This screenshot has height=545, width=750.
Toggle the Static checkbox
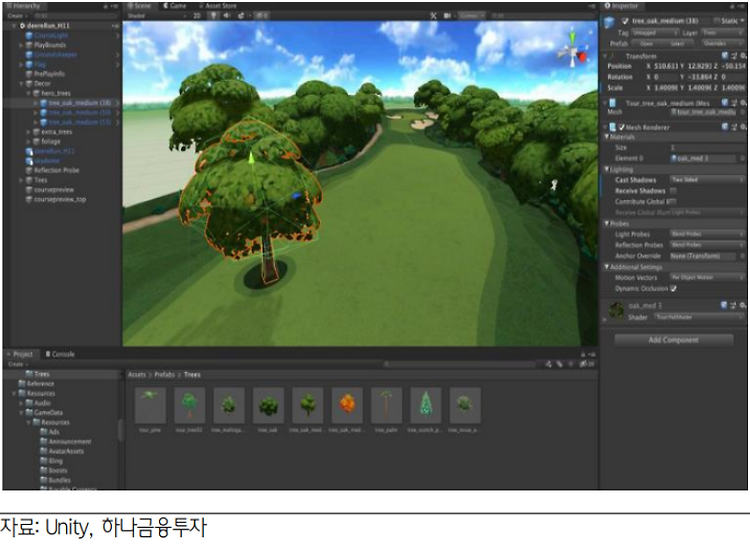coord(717,21)
